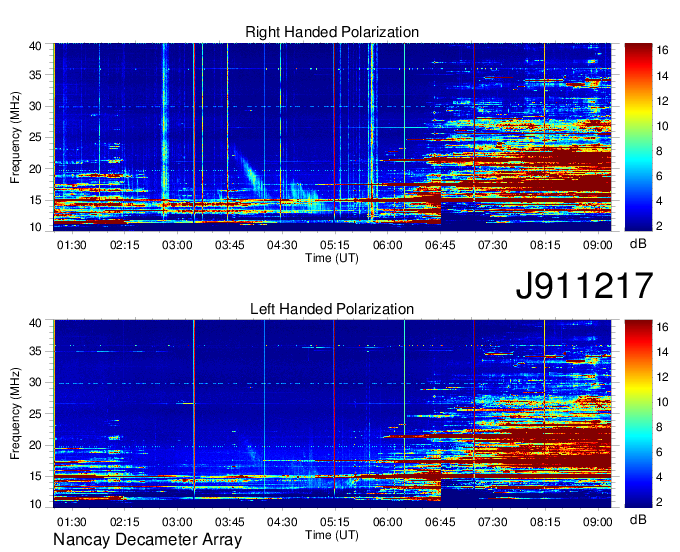Click the top plot's 25 MHz tick label
Viewport: 680px width, 552px height.
tap(35, 137)
